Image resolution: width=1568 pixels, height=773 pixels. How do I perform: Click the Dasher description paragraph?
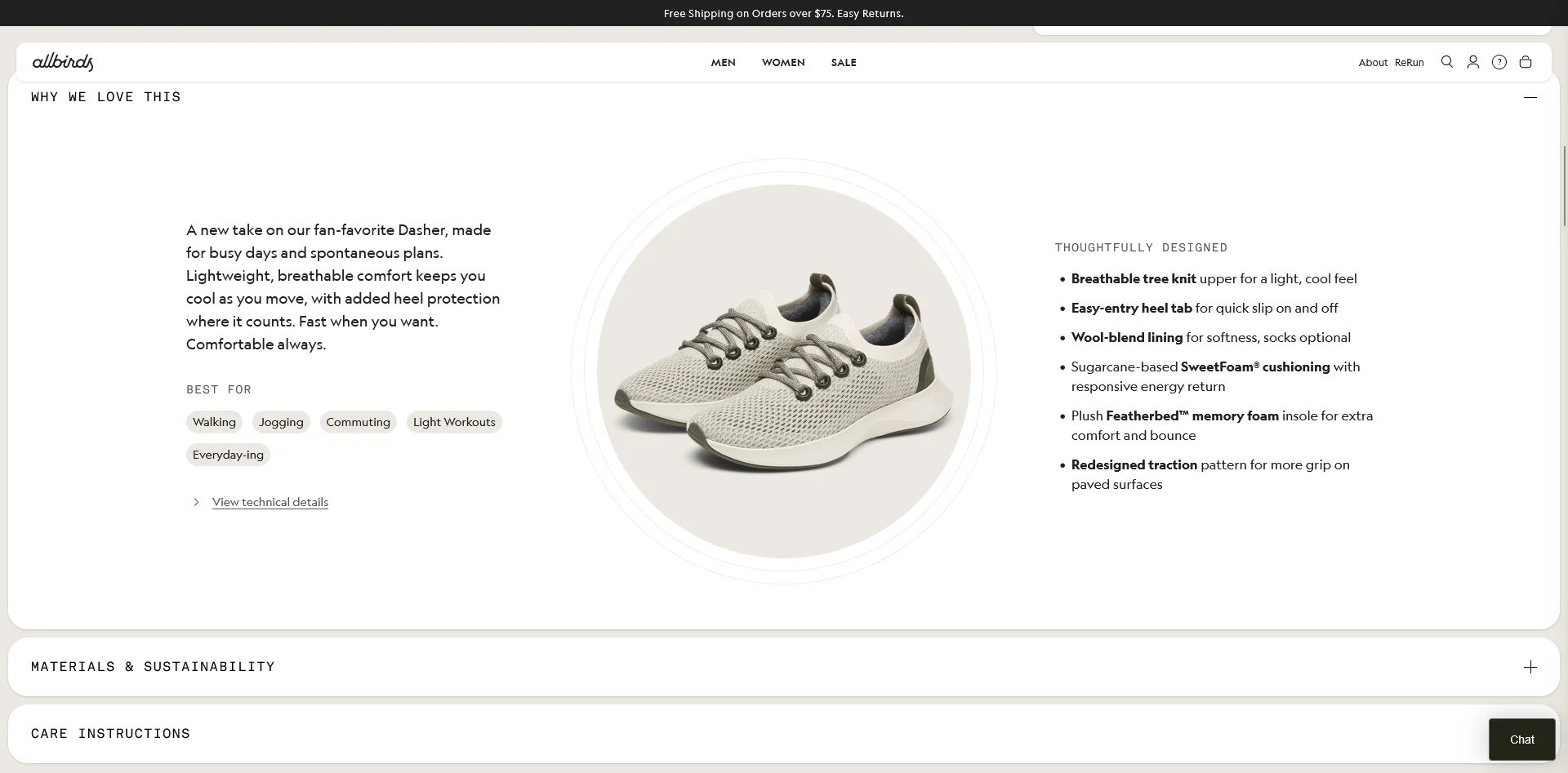click(343, 287)
